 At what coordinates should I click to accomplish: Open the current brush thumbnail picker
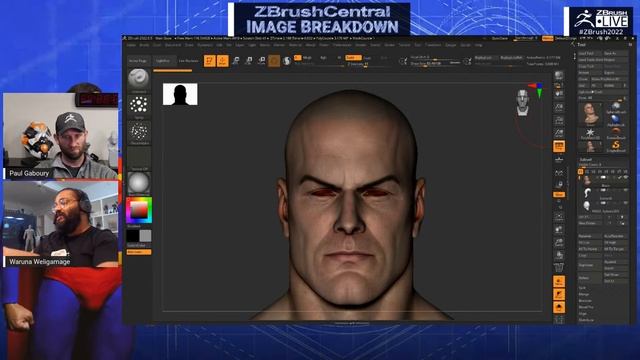[x=139, y=80]
